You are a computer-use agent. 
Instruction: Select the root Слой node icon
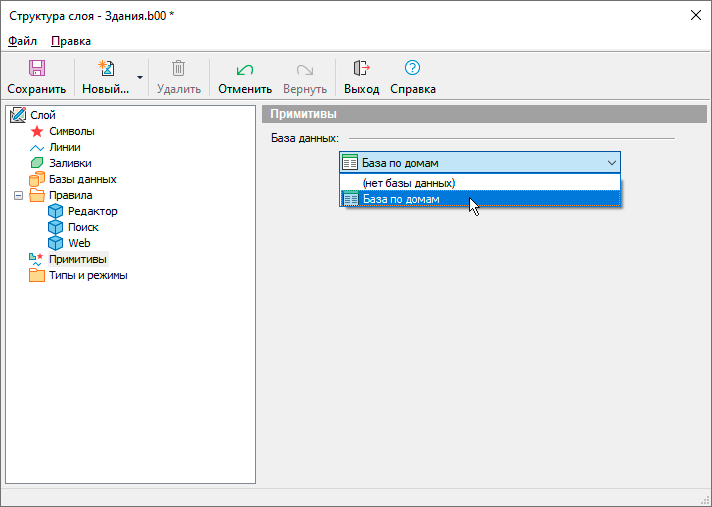pyautogui.click(x=17, y=115)
